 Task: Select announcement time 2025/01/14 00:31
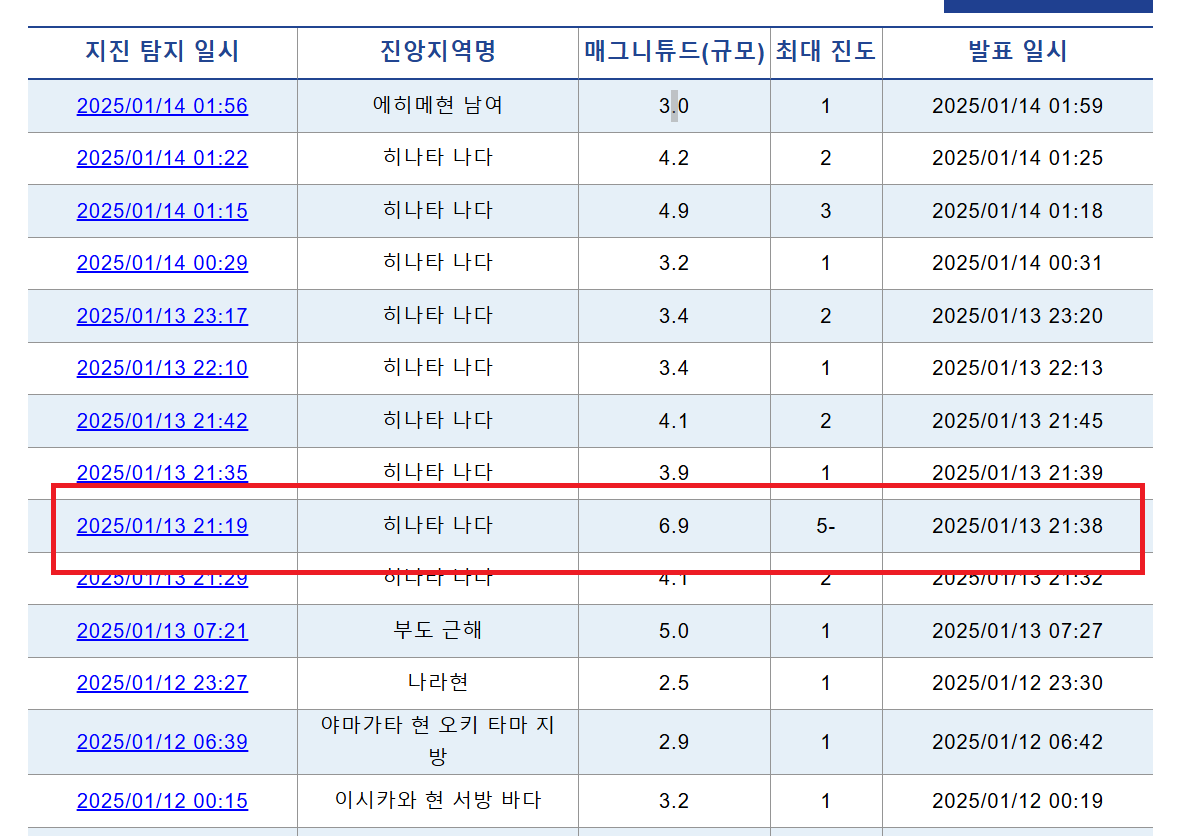point(1017,263)
